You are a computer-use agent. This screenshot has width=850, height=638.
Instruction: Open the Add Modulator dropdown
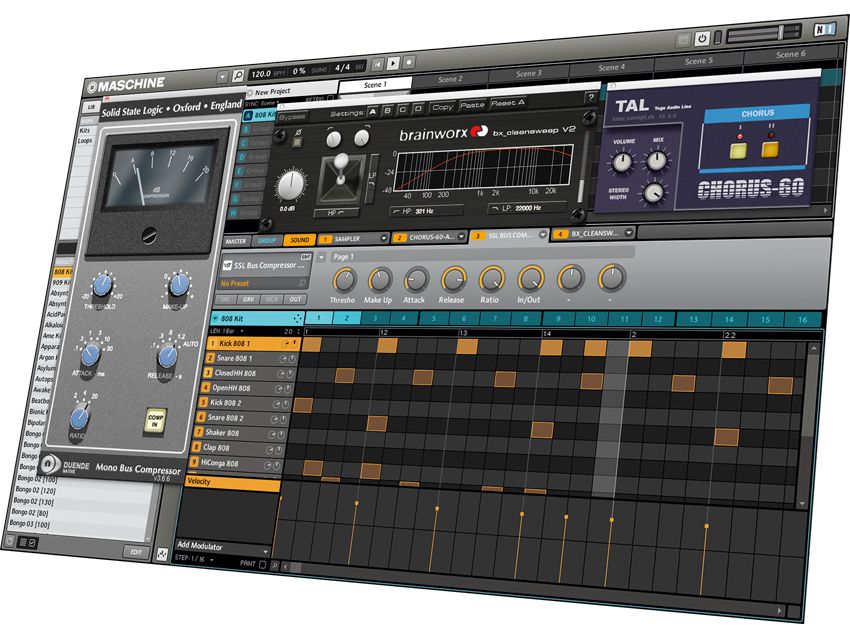[x=223, y=546]
